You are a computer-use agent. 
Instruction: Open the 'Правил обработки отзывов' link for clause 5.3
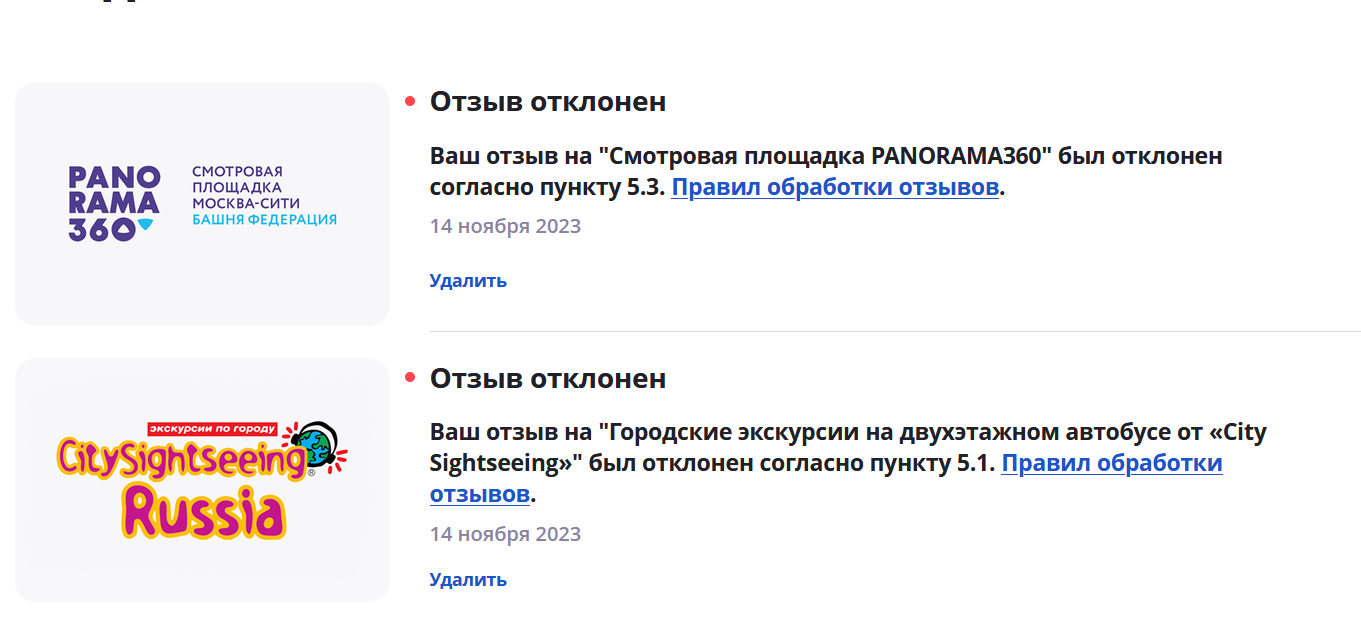835,188
